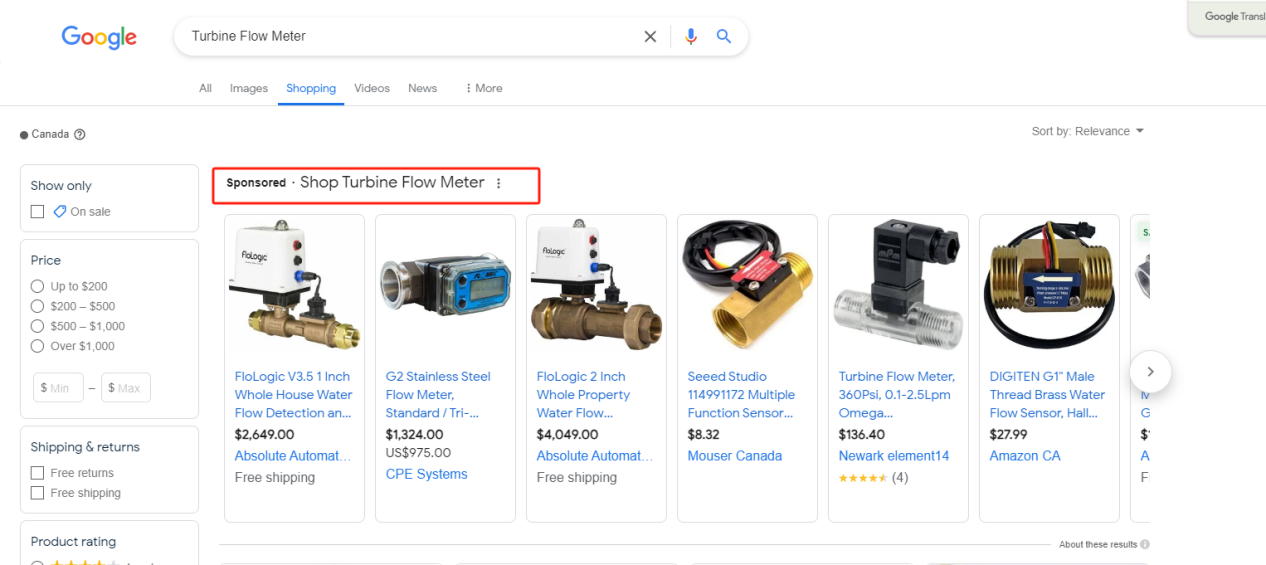Click the US$975.00 price text
Screen dimensions: 1266x565
pos(418,453)
